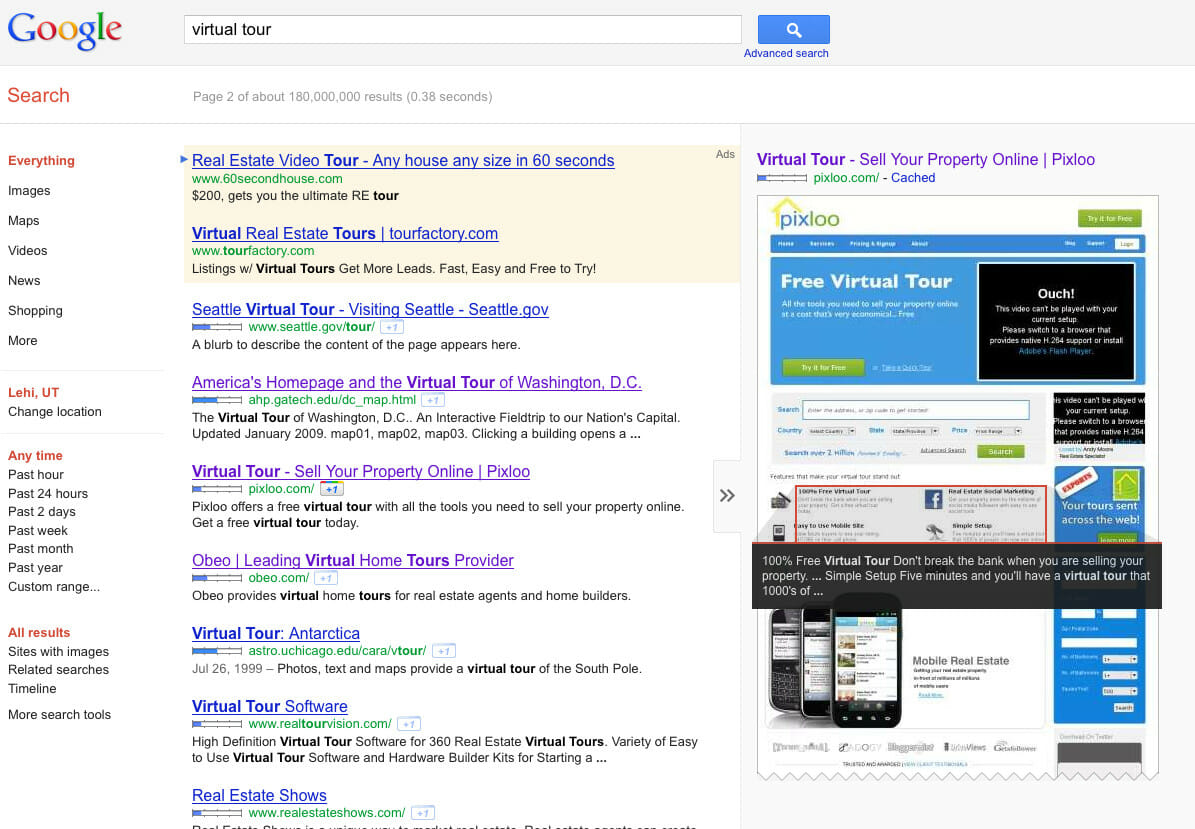The width and height of the screenshot is (1195, 829).
Task: Switch to News results
Action: click(24, 280)
